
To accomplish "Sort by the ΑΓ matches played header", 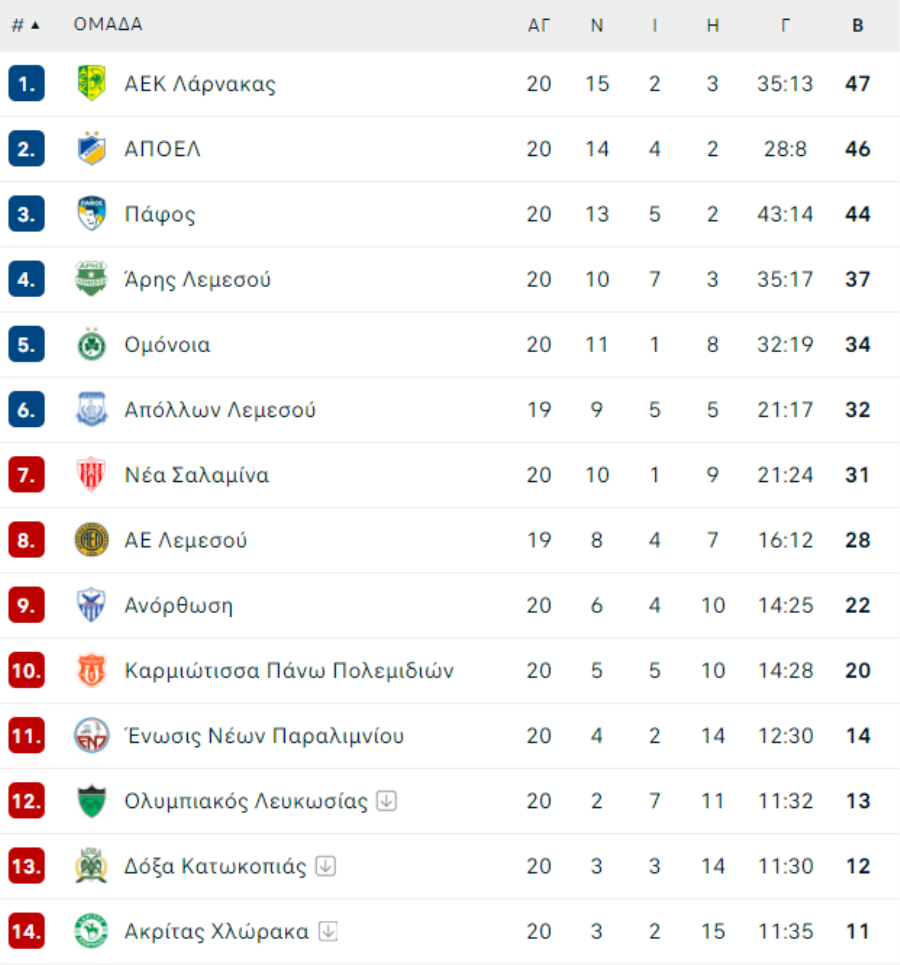I will pos(539,25).
